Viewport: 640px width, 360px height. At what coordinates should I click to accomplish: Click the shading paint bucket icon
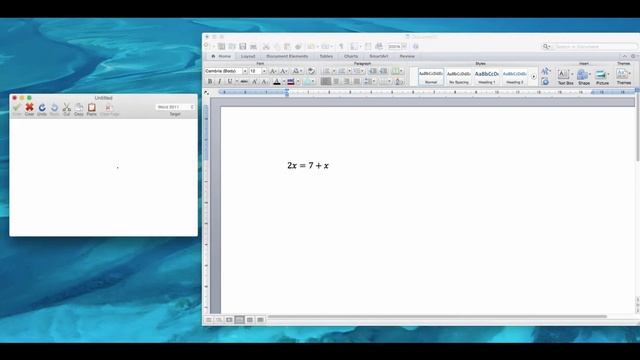coord(399,82)
